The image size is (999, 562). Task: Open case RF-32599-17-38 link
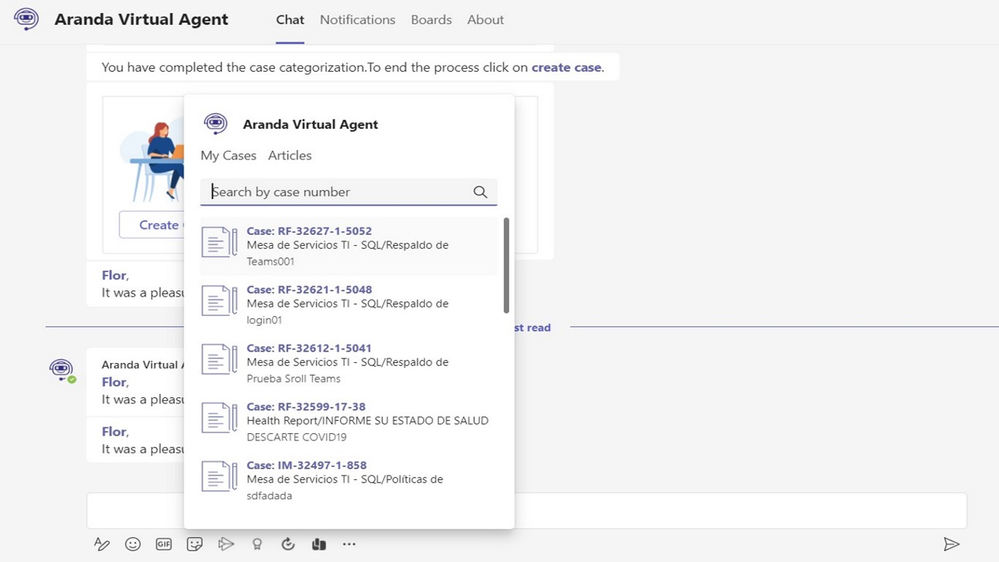(306, 407)
